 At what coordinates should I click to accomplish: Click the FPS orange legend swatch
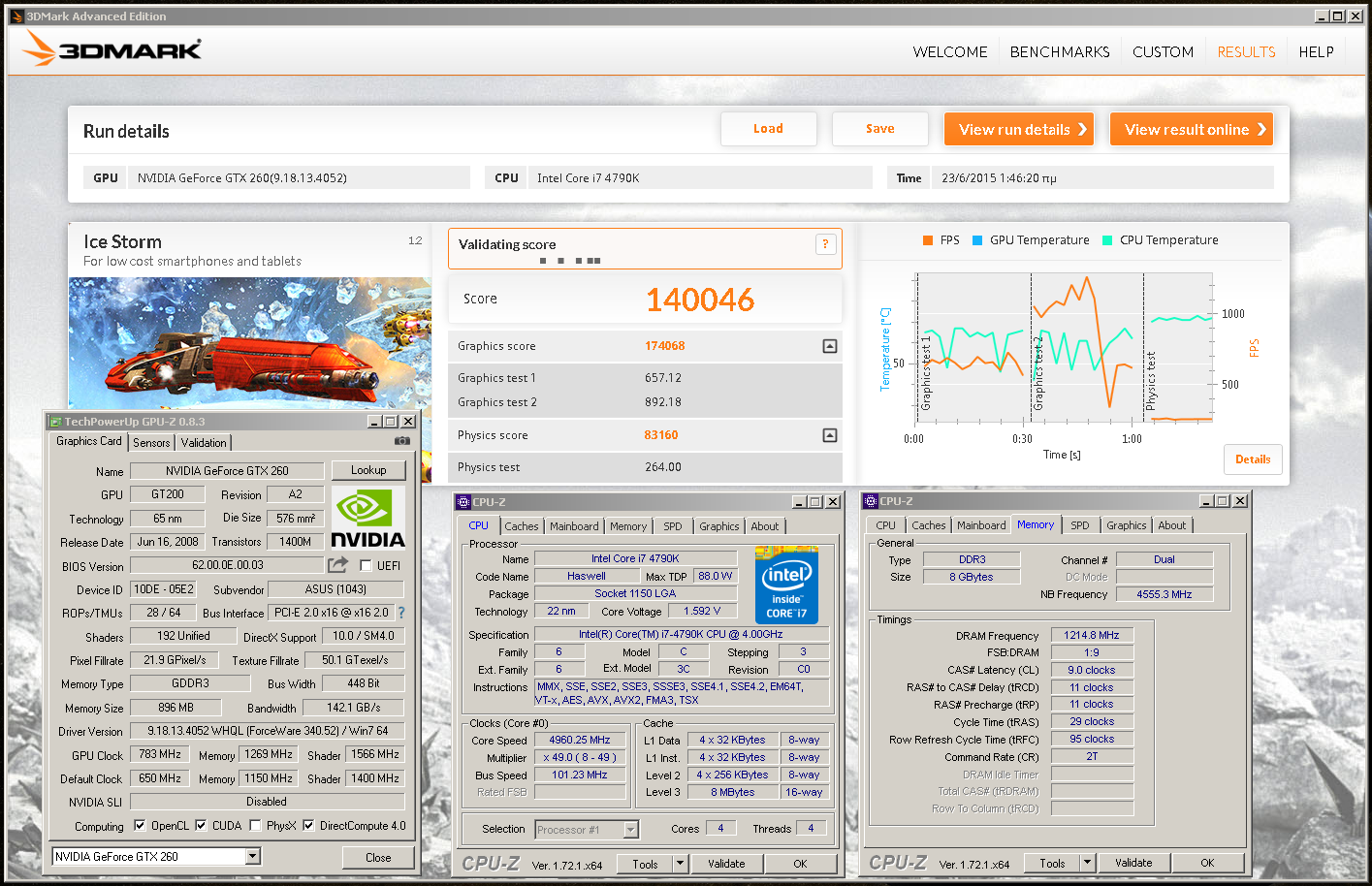click(928, 240)
